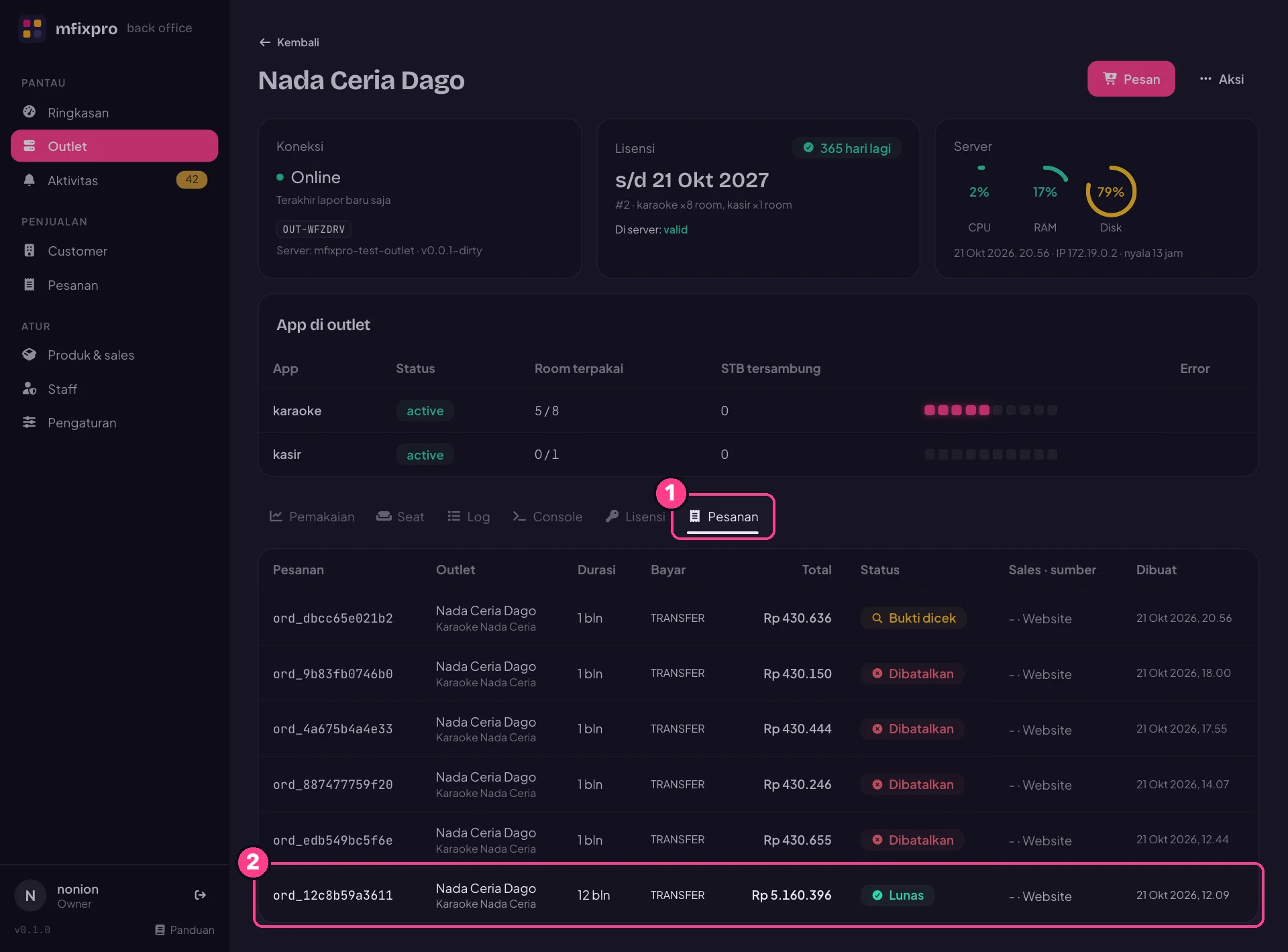Click the valid server license text
1288x952 pixels.
tap(676, 229)
